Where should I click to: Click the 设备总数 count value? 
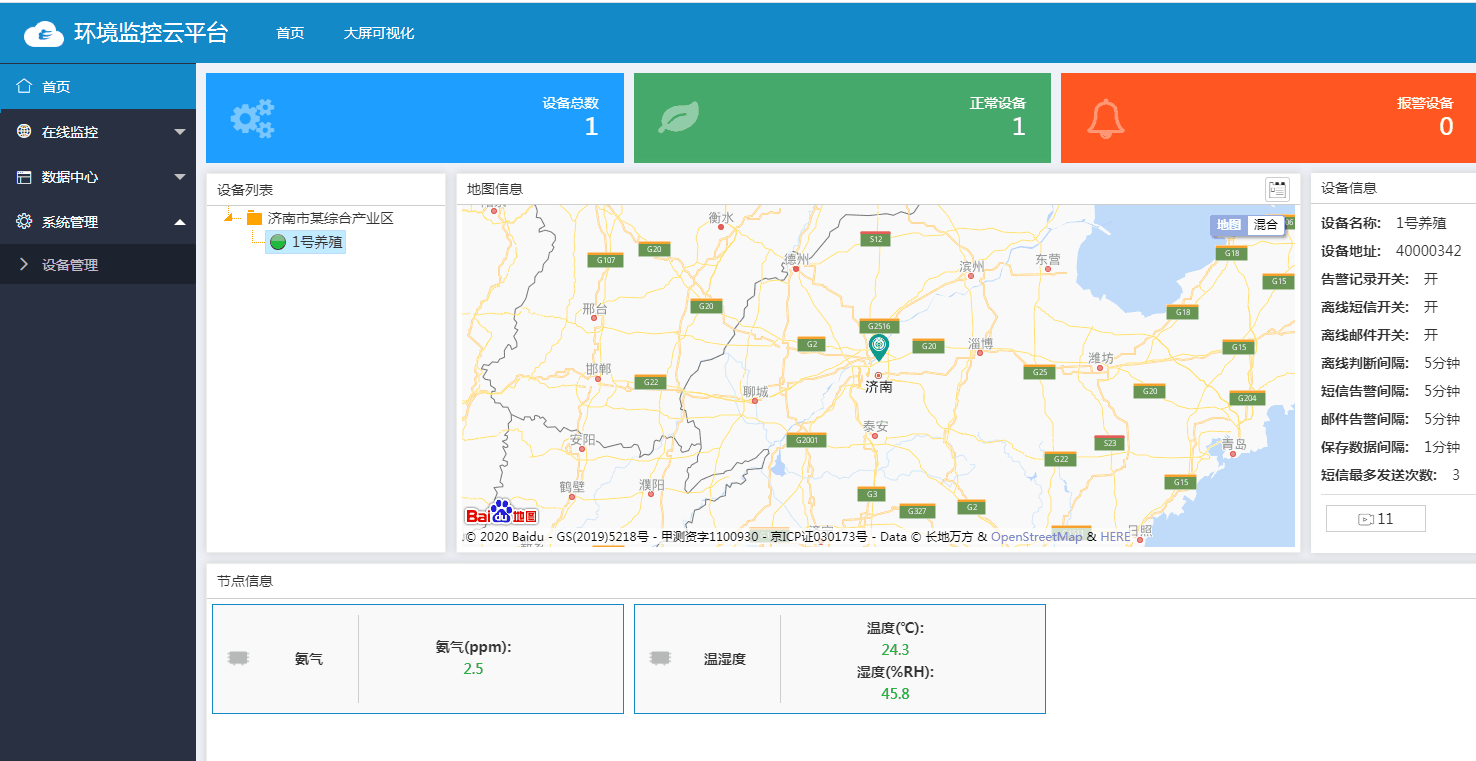point(591,127)
